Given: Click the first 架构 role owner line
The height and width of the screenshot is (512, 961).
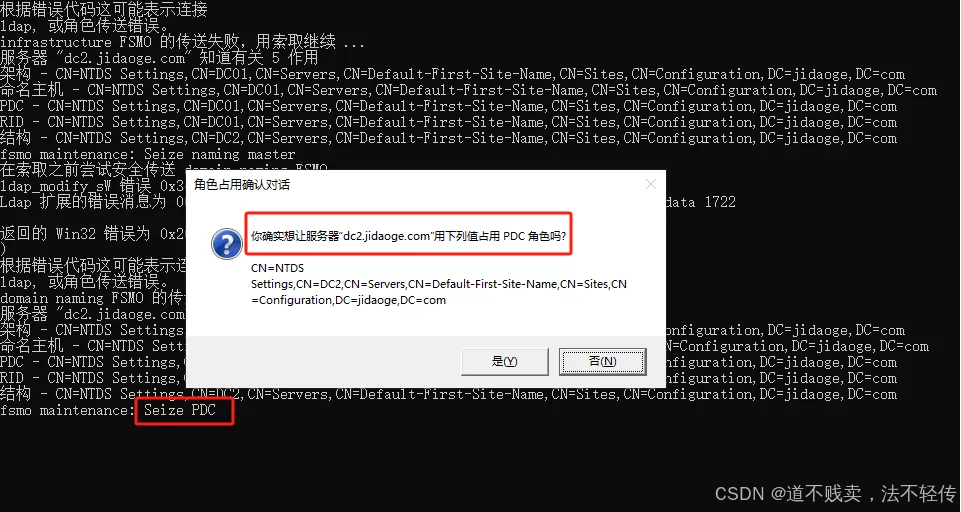Looking at the screenshot, I should point(452,74).
